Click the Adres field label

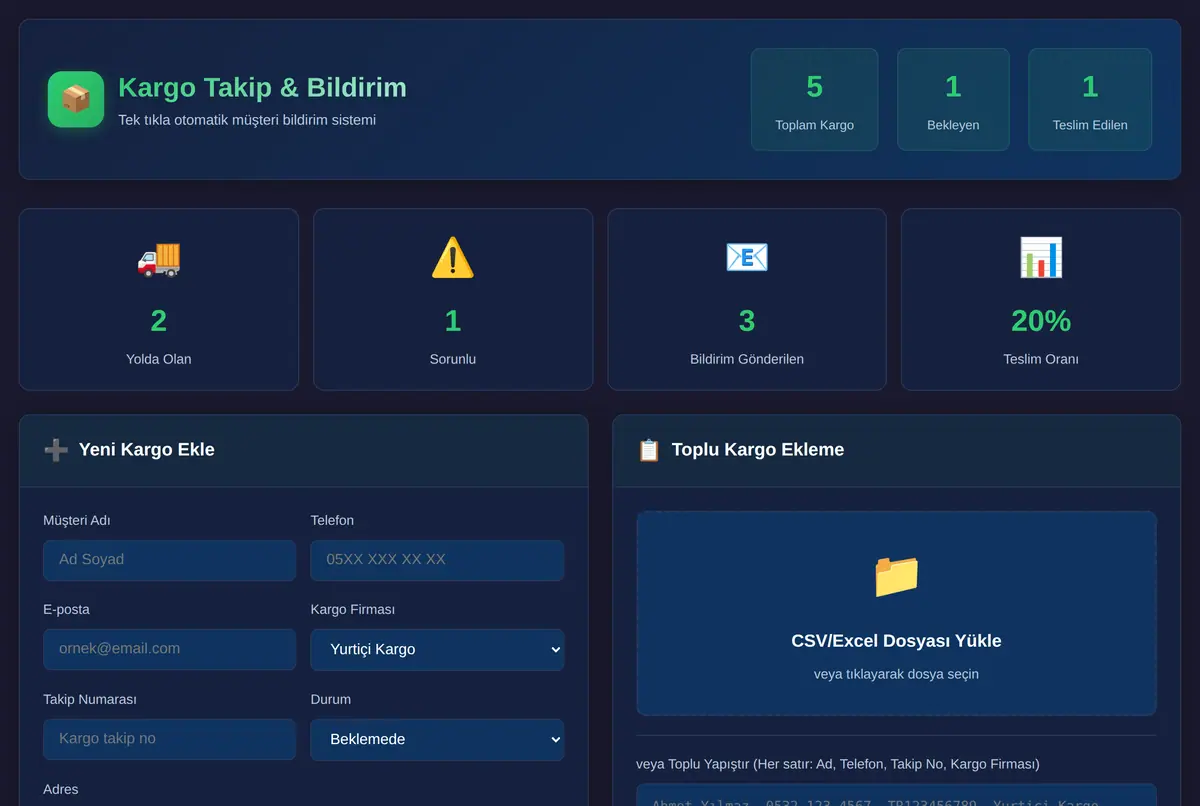point(61,789)
